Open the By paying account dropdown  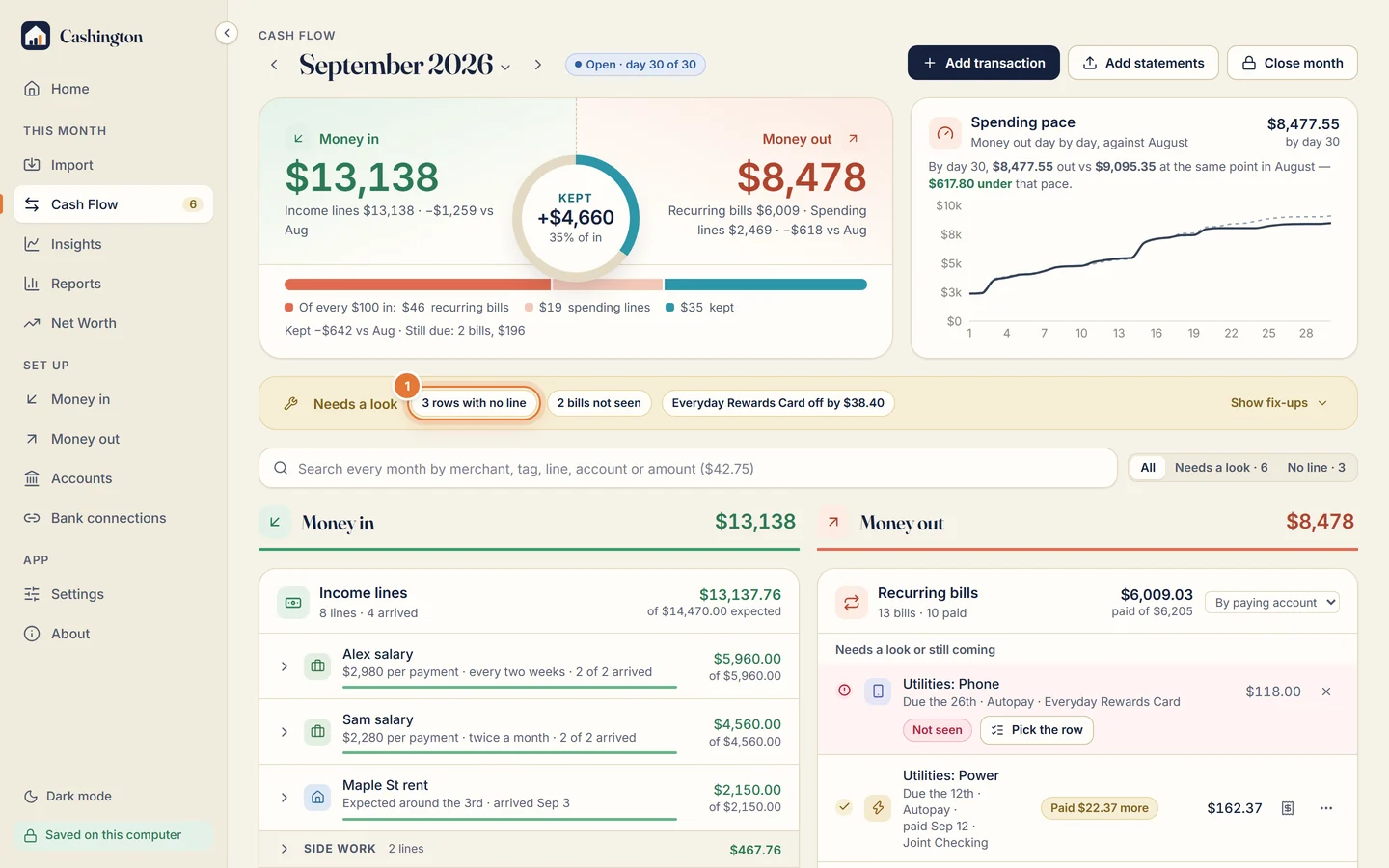(x=1273, y=603)
